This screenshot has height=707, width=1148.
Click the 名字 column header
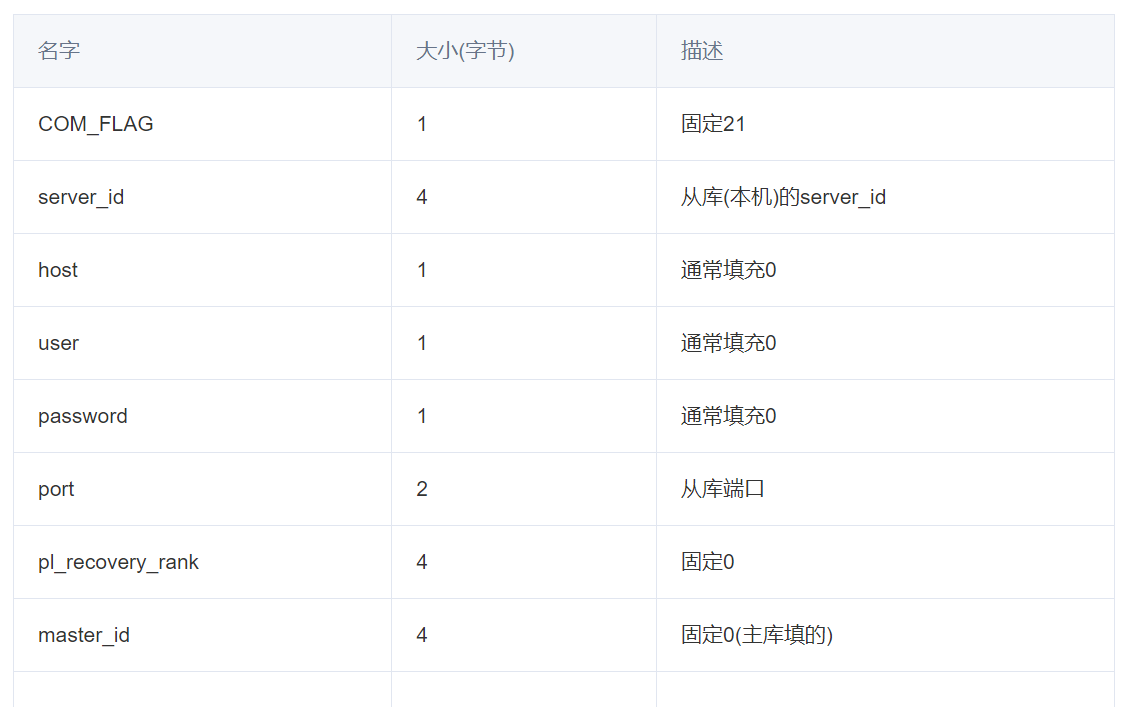(x=59, y=51)
